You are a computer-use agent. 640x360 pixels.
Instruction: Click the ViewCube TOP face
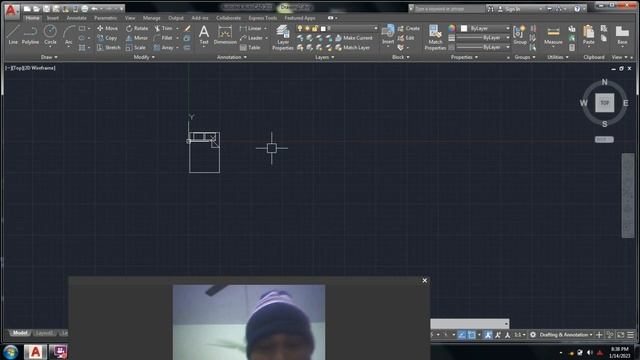[604, 103]
